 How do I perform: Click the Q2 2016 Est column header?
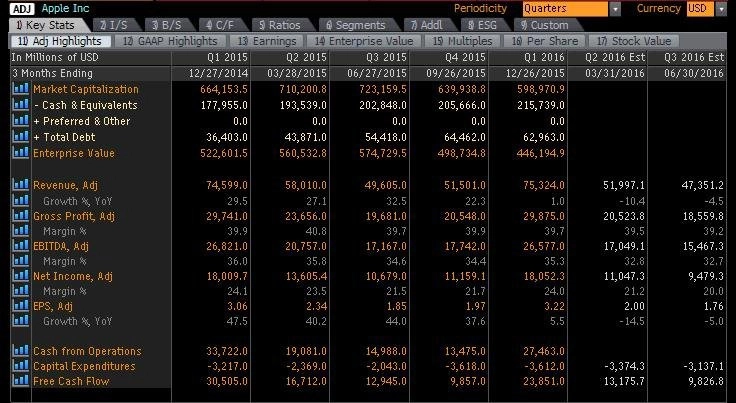pyautogui.click(x=615, y=57)
